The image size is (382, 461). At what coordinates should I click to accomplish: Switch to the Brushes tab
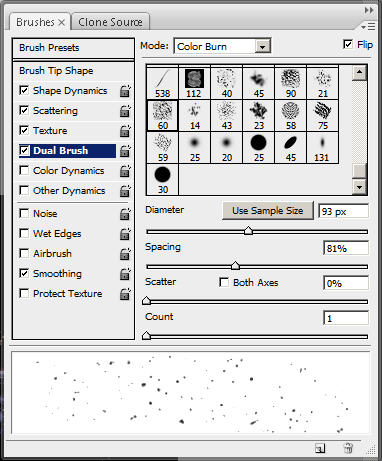click(x=35, y=22)
